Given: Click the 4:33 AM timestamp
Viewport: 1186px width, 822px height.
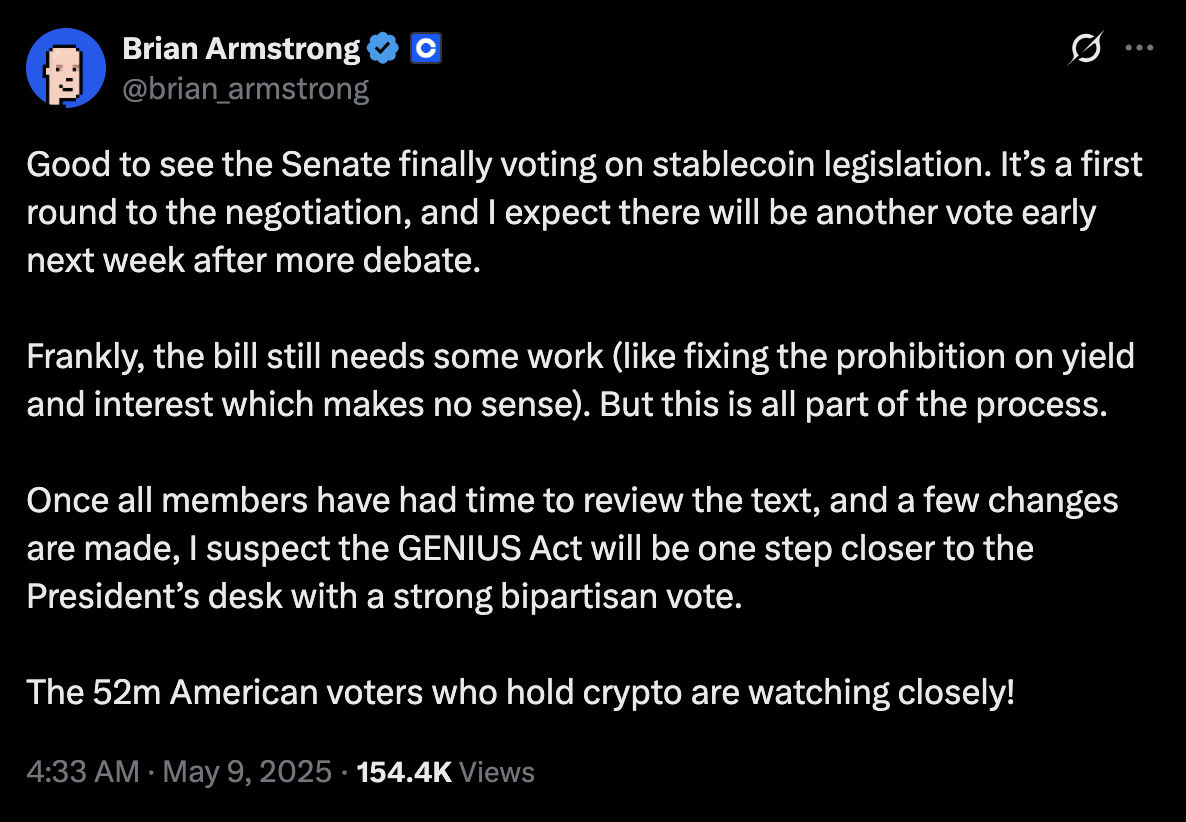Looking at the screenshot, I should (83, 772).
